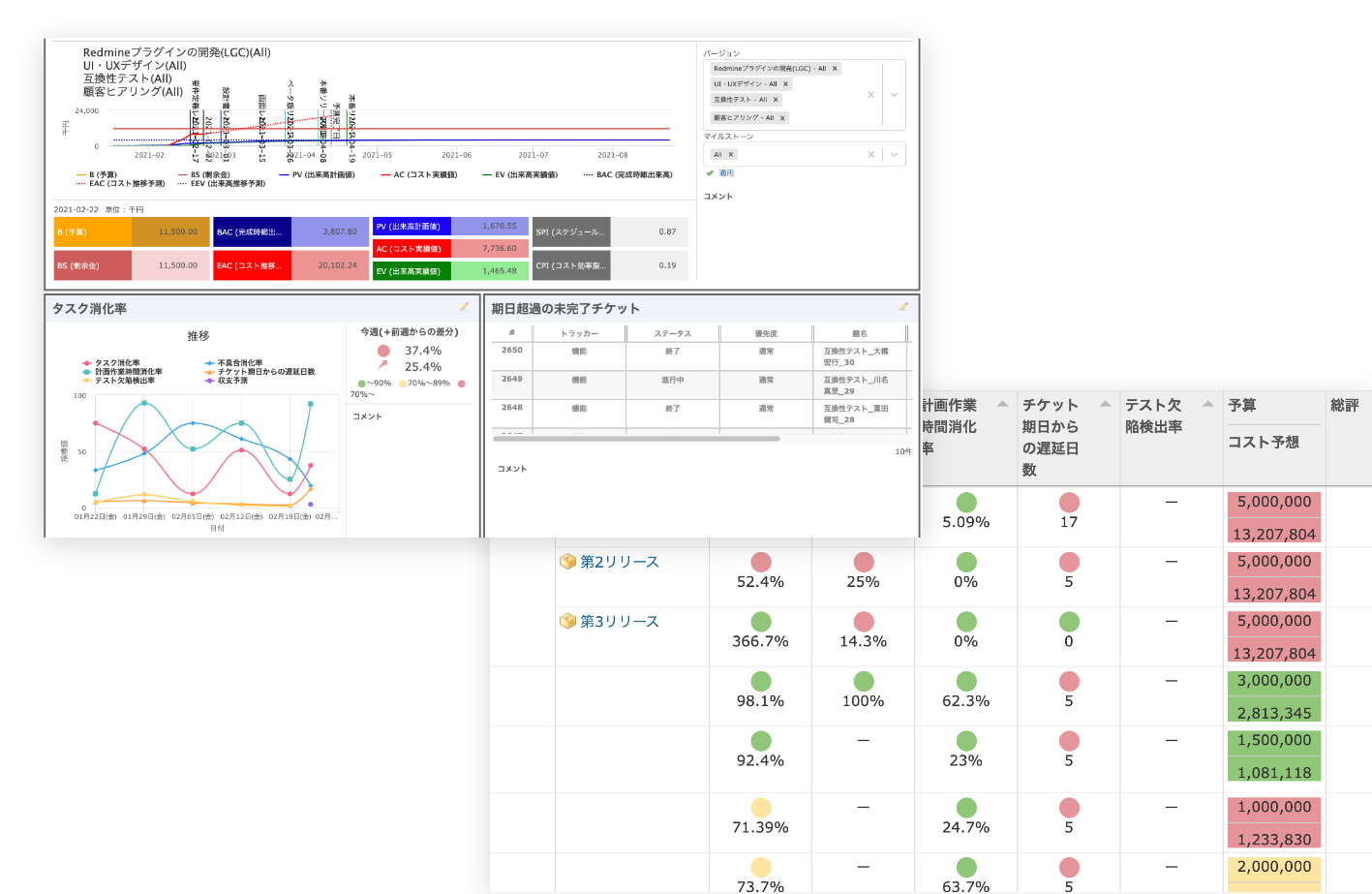Image resolution: width=1372 pixels, height=894 pixels.
Task: Sort tickets by ステータス column header
Action: click(x=673, y=333)
